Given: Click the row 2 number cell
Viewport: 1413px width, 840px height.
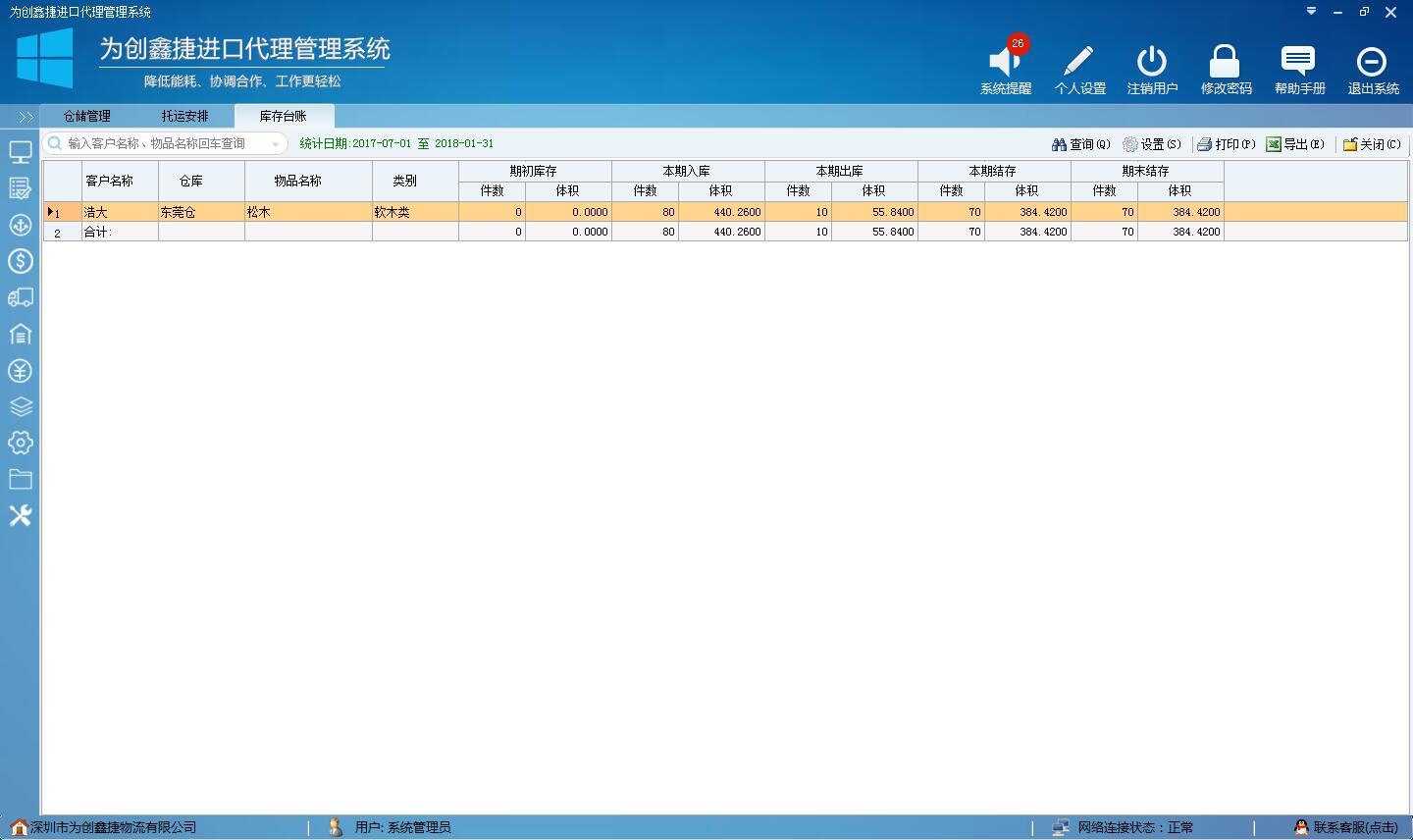Looking at the screenshot, I should point(62,232).
